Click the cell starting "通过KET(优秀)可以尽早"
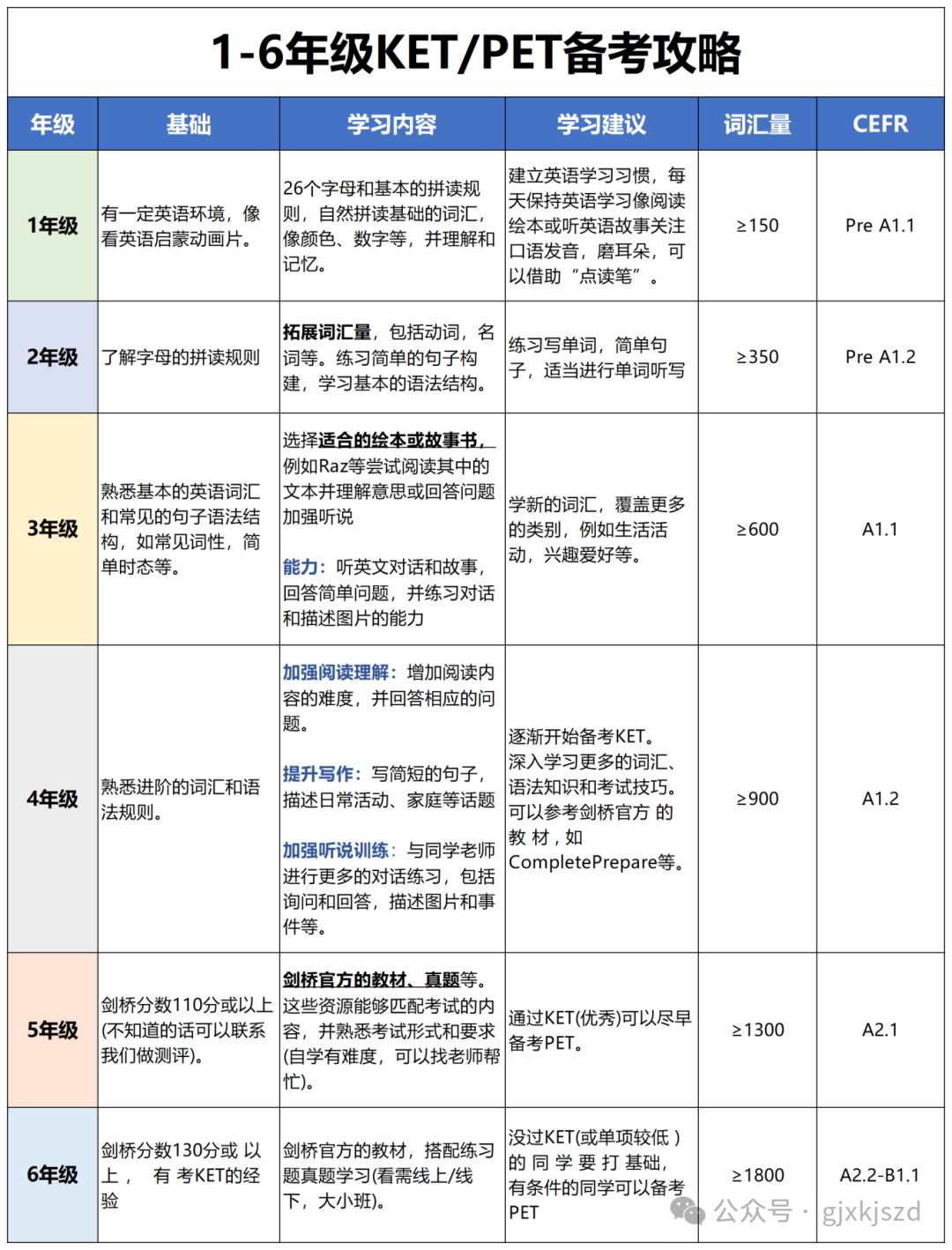The height and width of the screenshot is (1250, 952). 602,1030
